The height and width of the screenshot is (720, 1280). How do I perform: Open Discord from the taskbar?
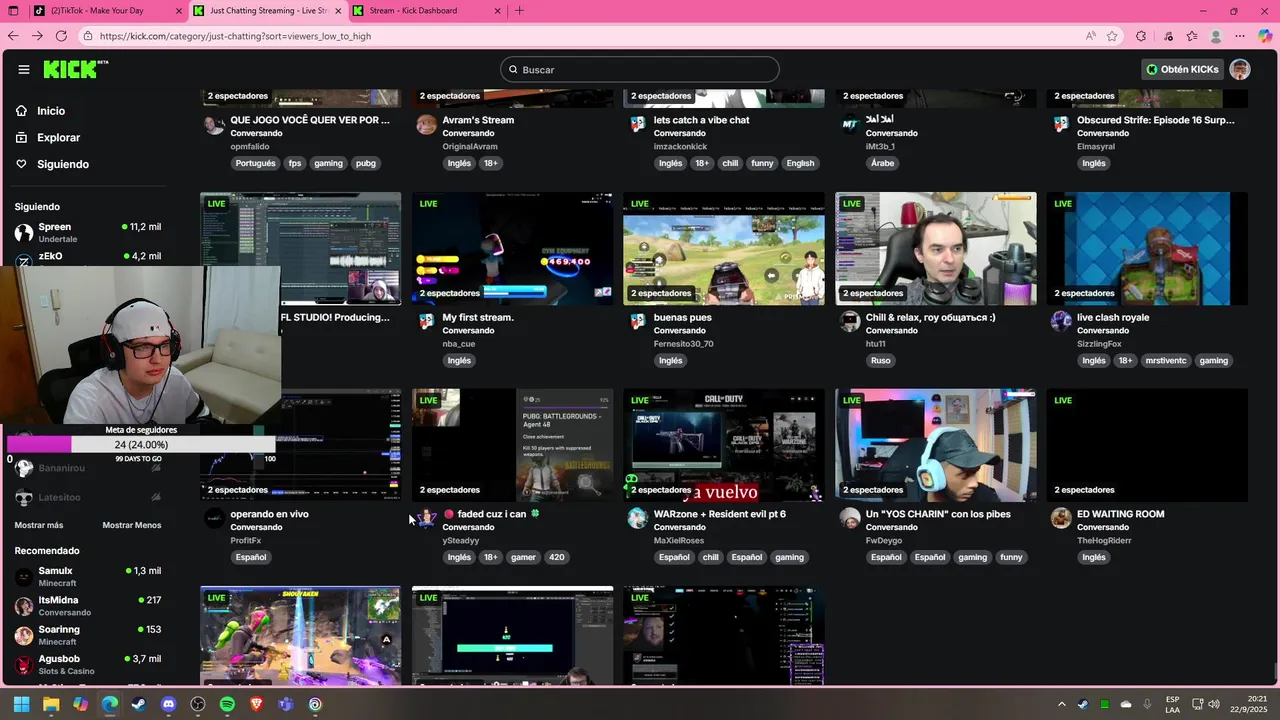coord(168,704)
